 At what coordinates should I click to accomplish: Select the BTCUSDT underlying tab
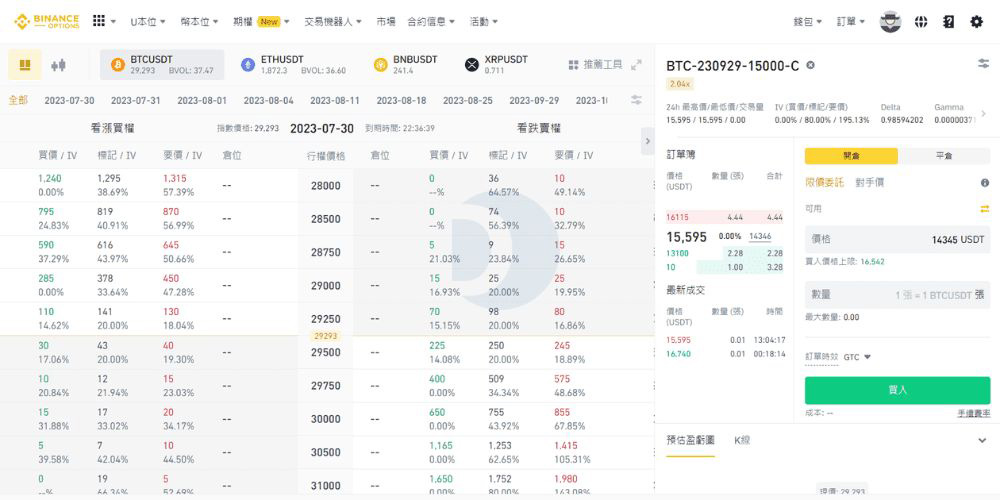[162, 64]
